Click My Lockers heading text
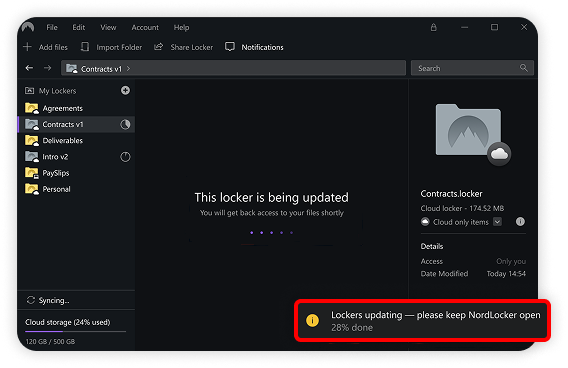 pos(57,91)
